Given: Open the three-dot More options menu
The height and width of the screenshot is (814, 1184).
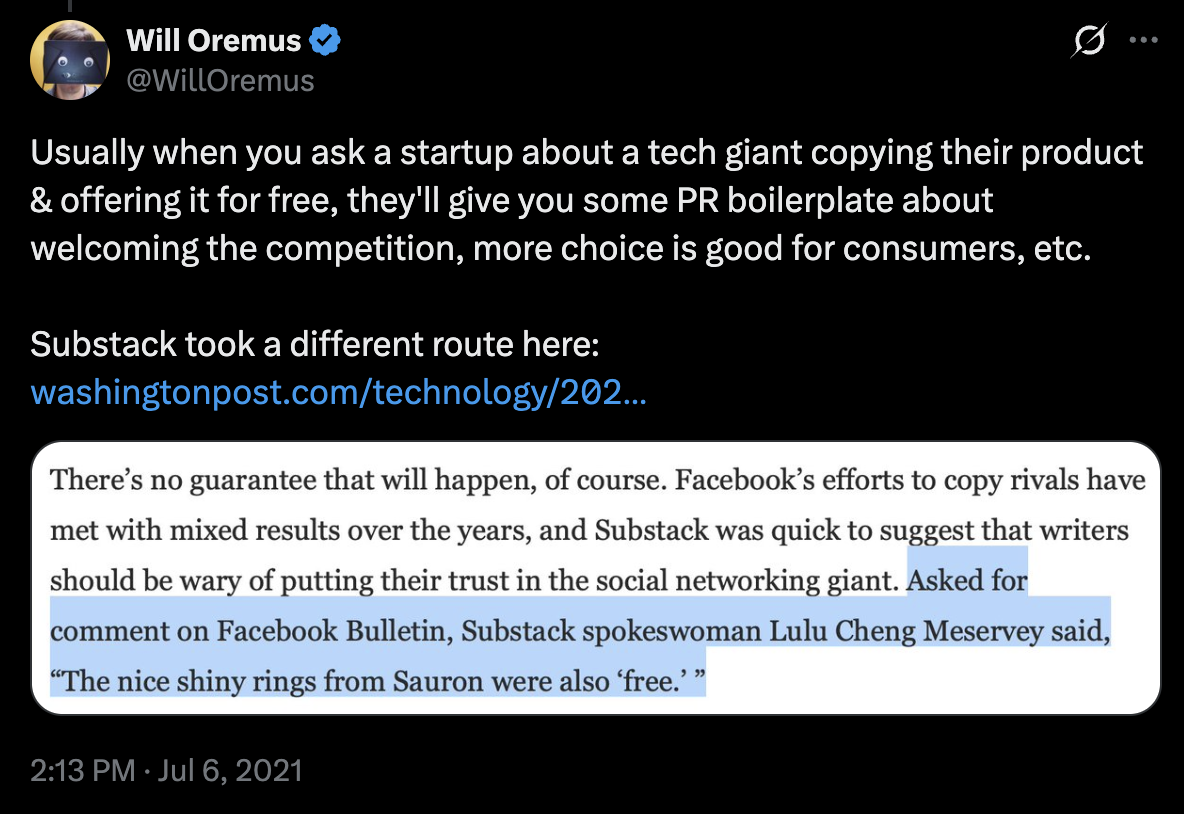Looking at the screenshot, I should (1142, 41).
